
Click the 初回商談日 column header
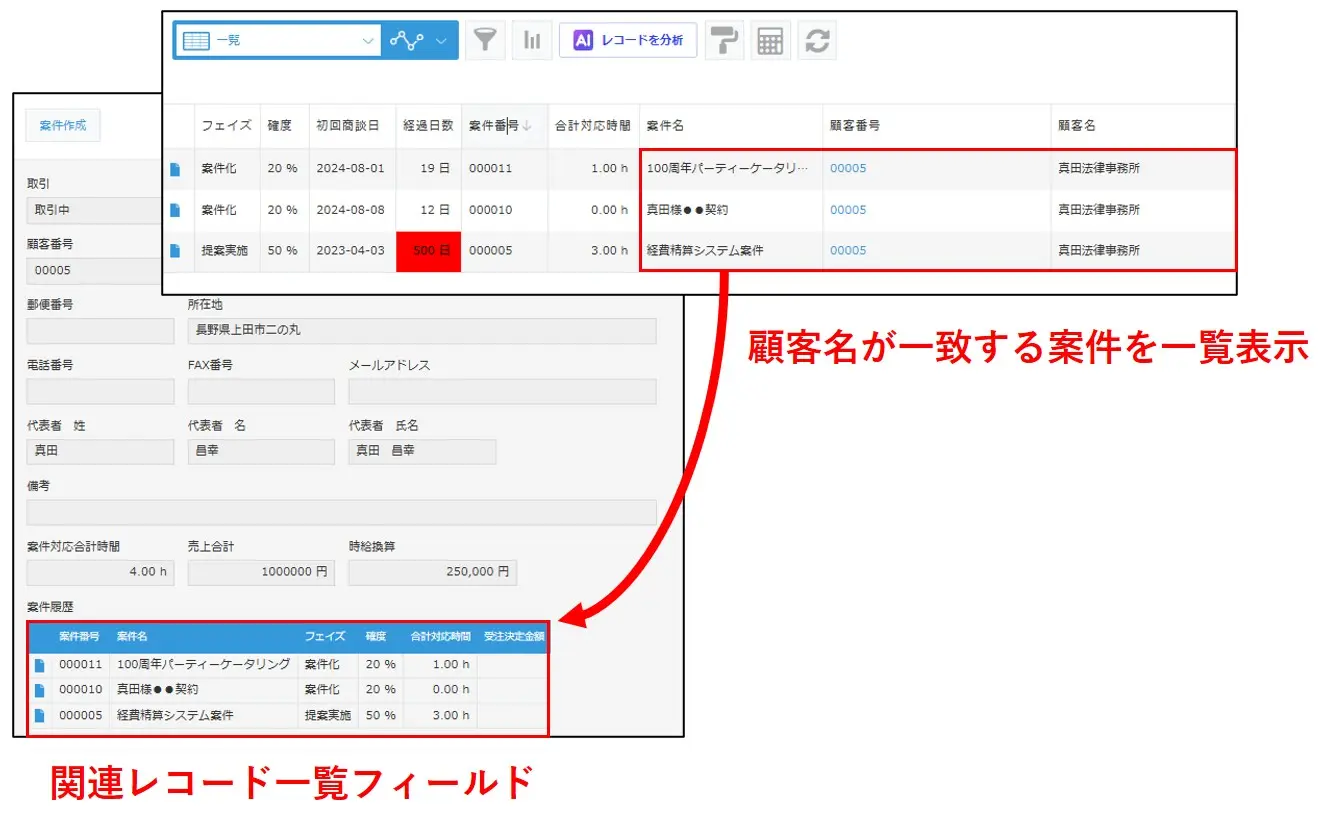click(347, 126)
